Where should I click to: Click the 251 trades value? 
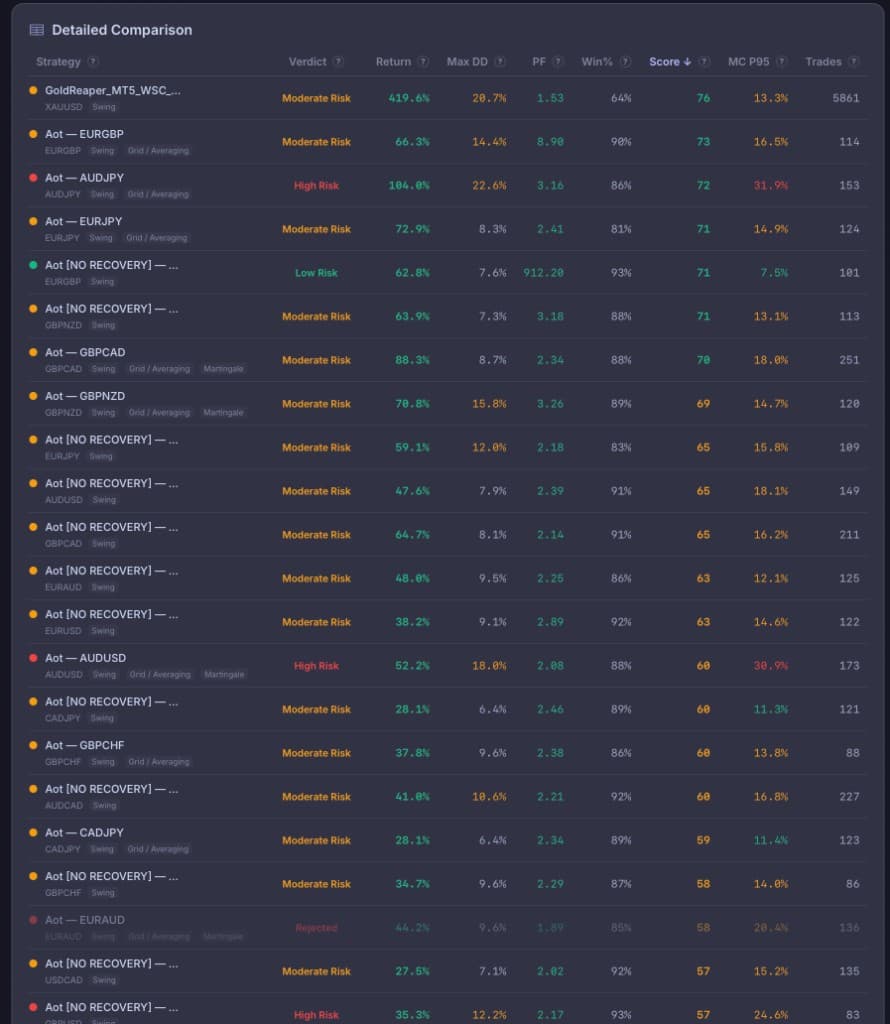tap(849, 360)
